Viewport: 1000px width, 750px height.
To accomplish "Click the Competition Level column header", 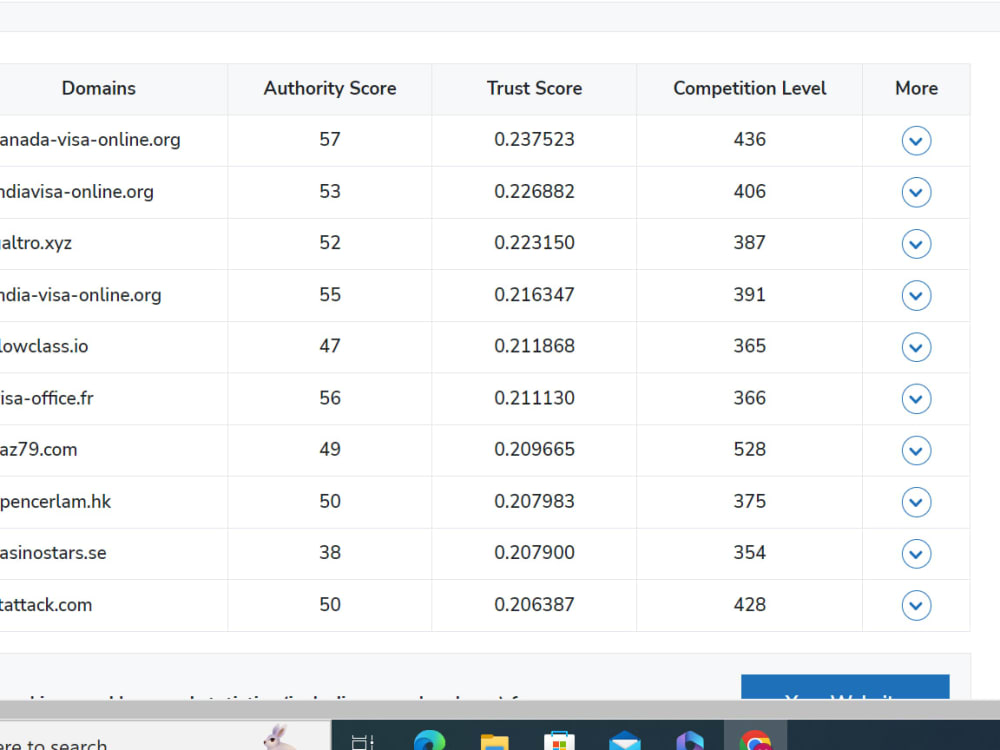I will pos(749,89).
